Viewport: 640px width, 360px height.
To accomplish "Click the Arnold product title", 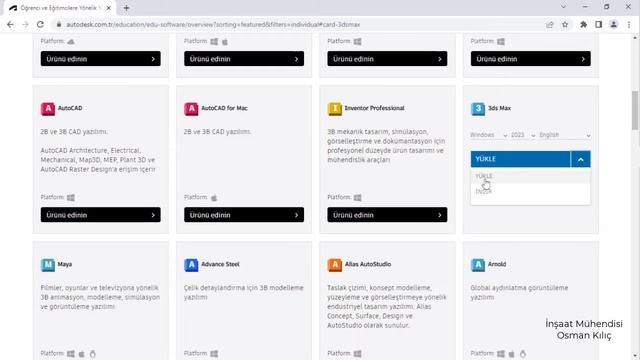I will 497,264.
